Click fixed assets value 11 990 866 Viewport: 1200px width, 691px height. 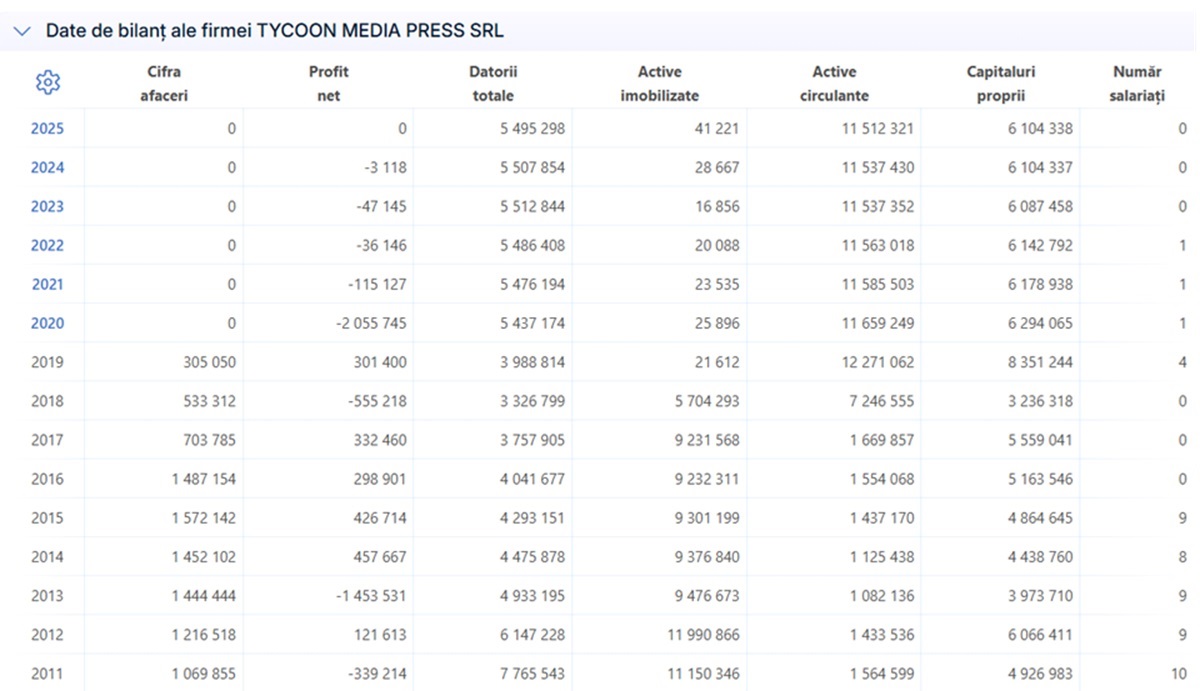point(702,635)
